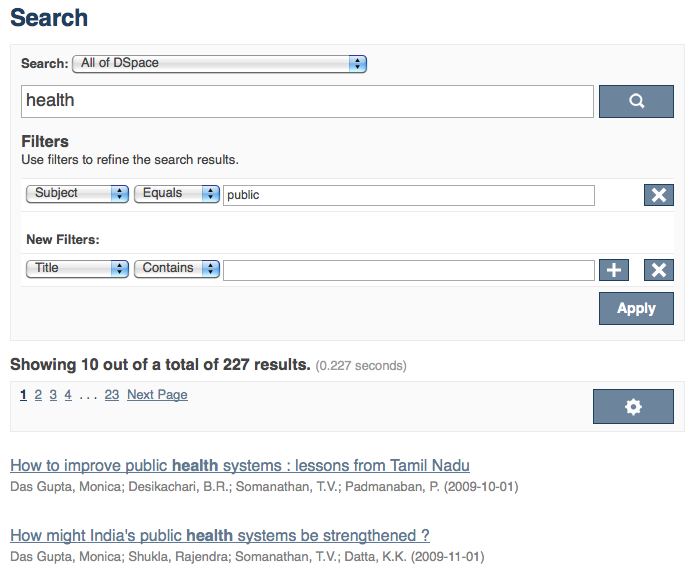Click the empty new filter value field
The image size is (693, 581).
pyautogui.click(x=408, y=270)
